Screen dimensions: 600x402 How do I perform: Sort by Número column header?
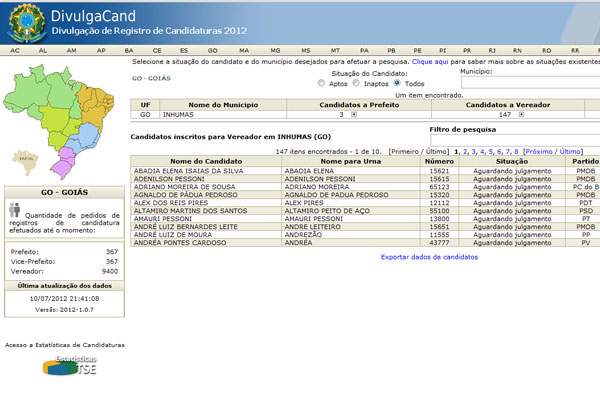tap(439, 161)
